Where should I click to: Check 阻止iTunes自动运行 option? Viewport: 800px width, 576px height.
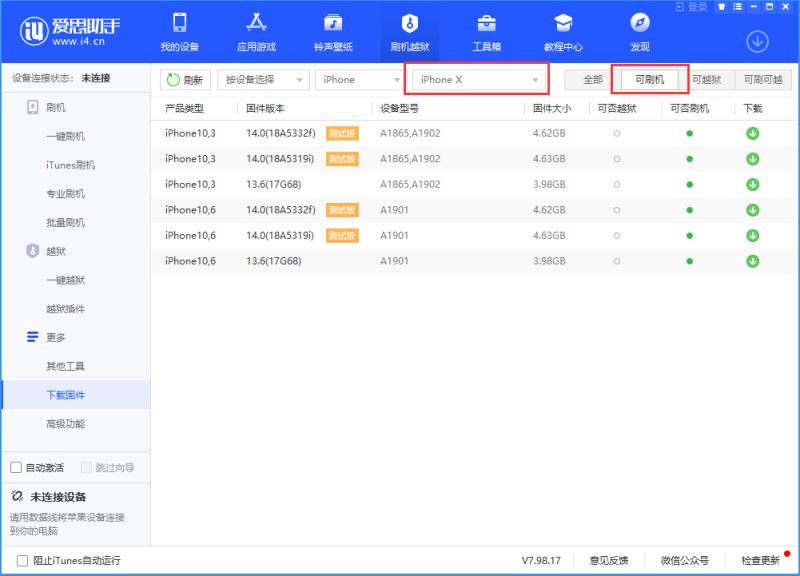pyautogui.click(x=22, y=561)
